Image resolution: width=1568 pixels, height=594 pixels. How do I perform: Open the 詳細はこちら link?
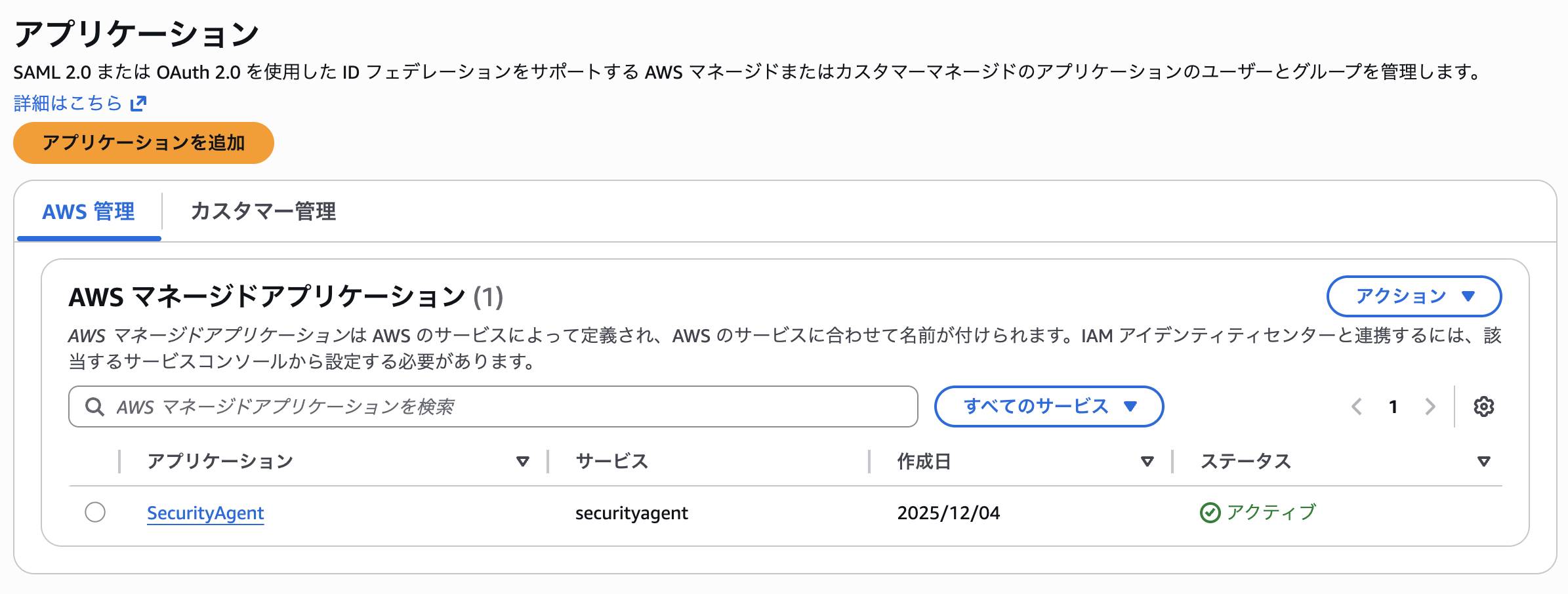[x=68, y=104]
